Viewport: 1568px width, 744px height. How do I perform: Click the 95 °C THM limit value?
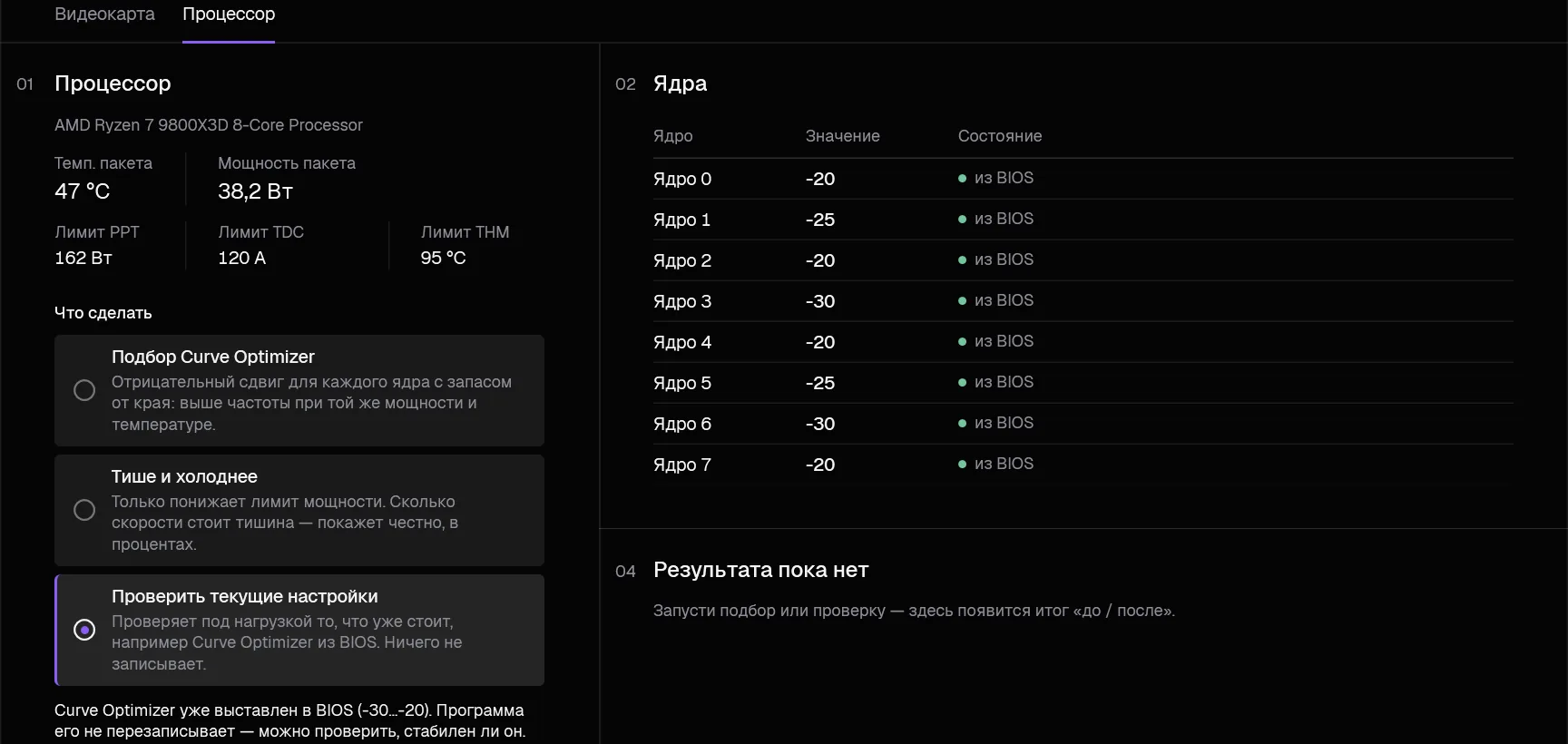pyautogui.click(x=443, y=258)
